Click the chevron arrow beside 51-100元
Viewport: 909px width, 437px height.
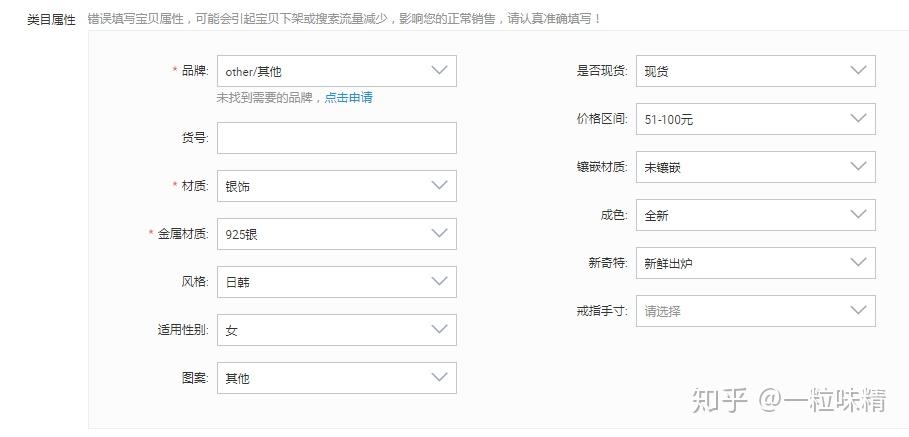(858, 119)
